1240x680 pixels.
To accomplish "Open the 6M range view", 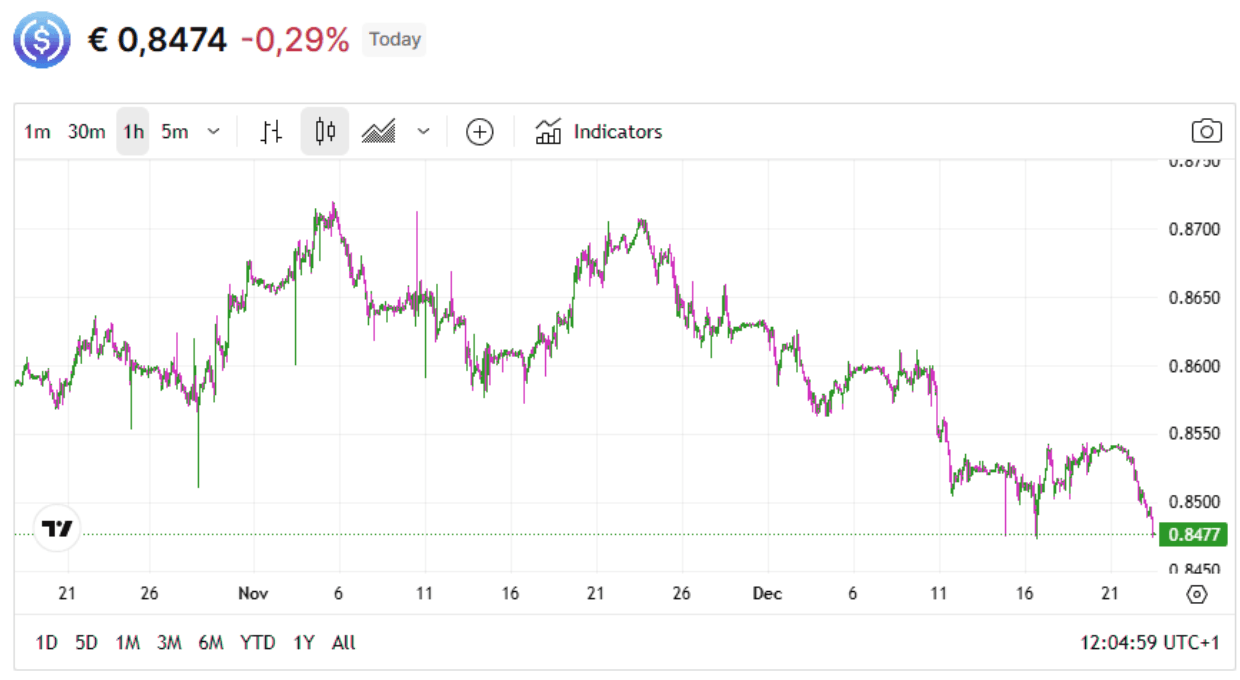I will coord(212,643).
